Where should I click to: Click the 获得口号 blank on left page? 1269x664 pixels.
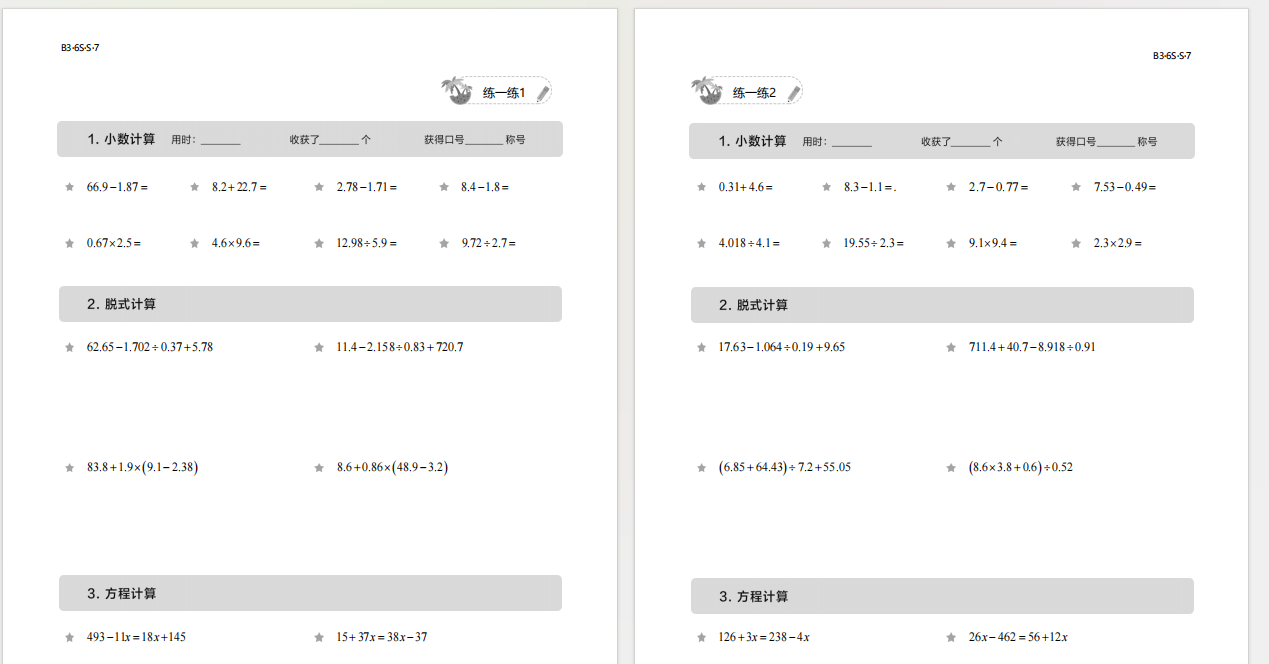484,141
